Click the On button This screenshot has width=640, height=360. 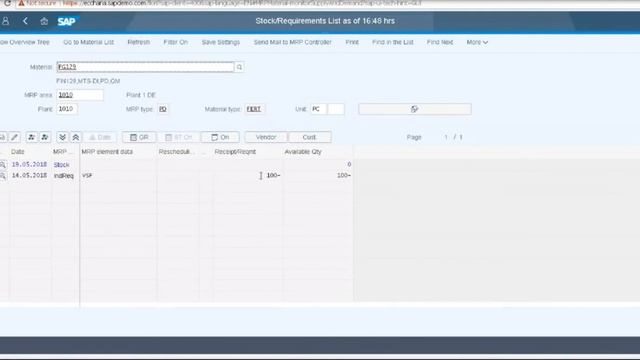coord(220,137)
